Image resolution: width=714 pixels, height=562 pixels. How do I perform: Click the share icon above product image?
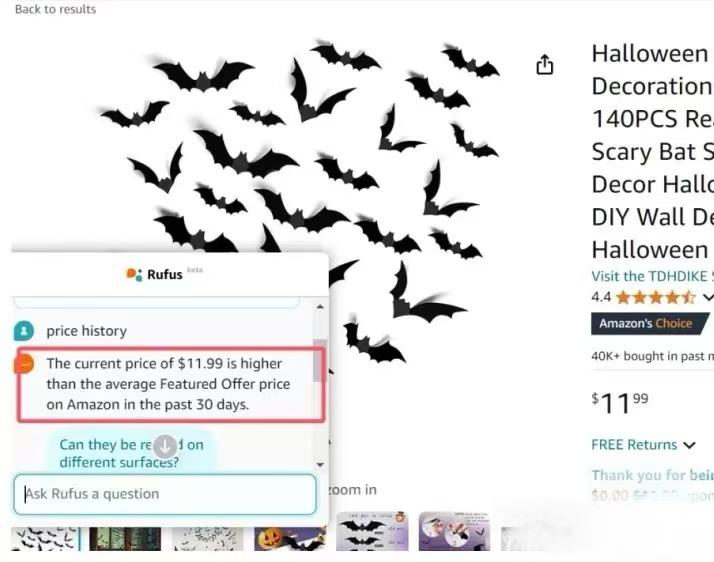pyautogui.click(x=544, y=65)
